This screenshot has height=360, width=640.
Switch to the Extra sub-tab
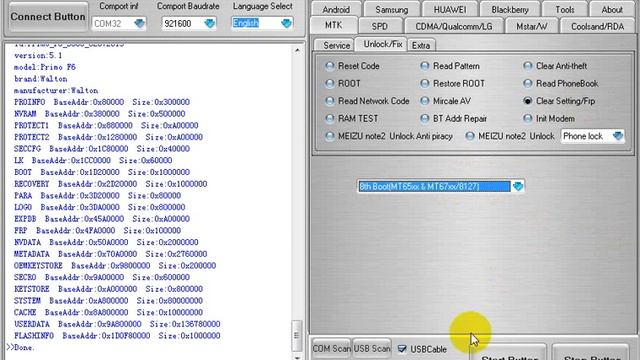pos(421,45)
